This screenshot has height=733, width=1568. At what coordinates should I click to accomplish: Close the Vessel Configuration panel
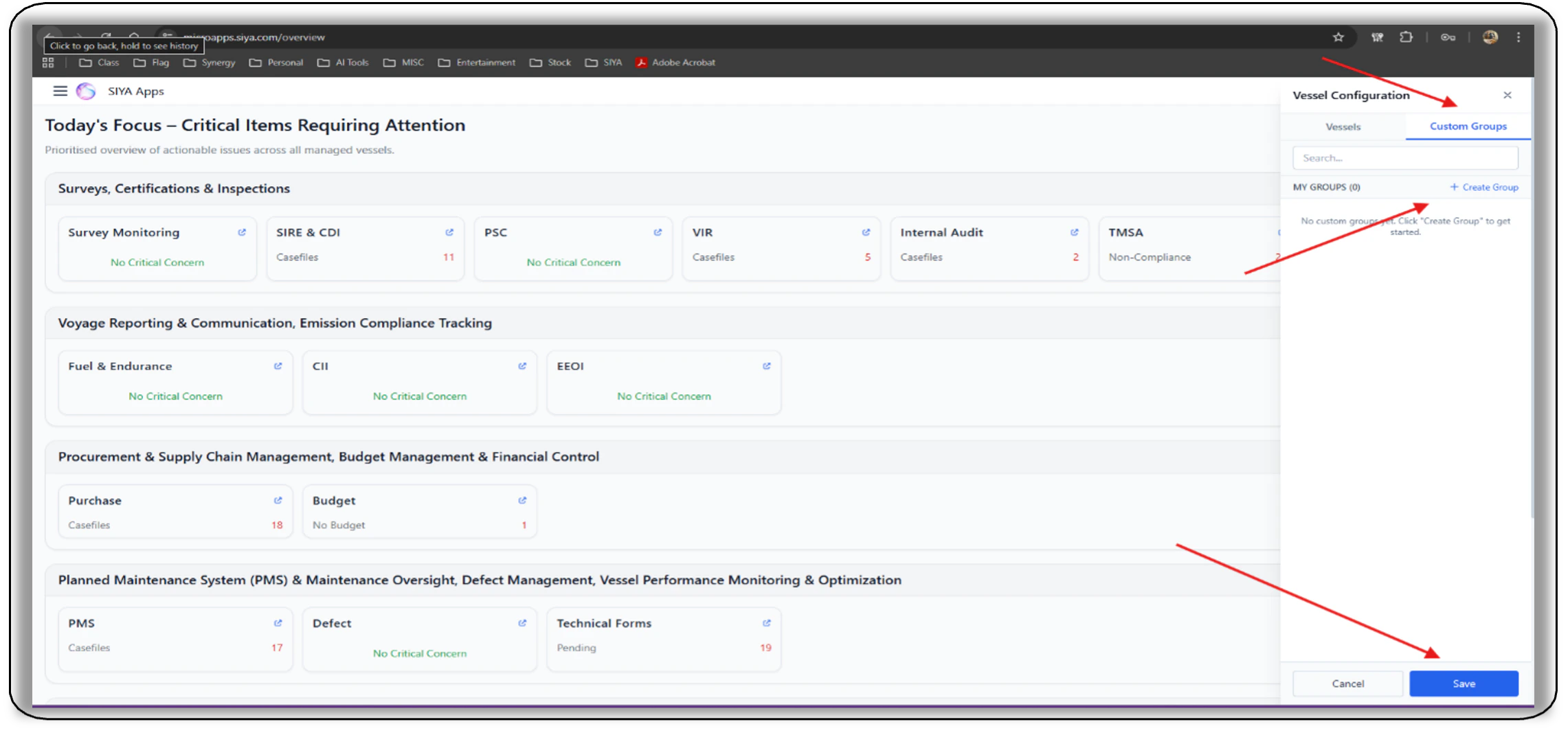tap(1508, 95)
